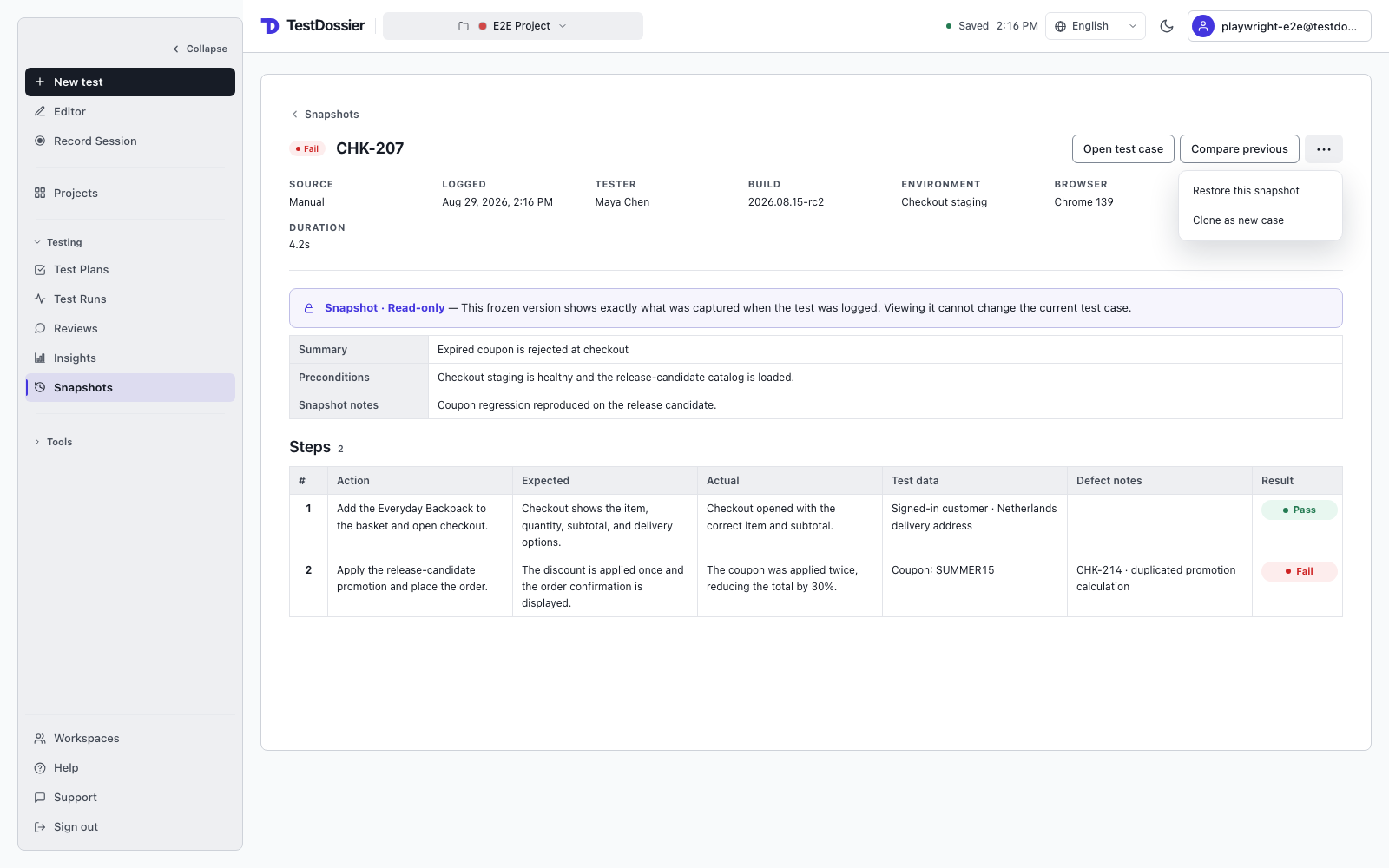Click the Pass result badge in step 1
The image size is (1389, 868).
[1299, 510]
